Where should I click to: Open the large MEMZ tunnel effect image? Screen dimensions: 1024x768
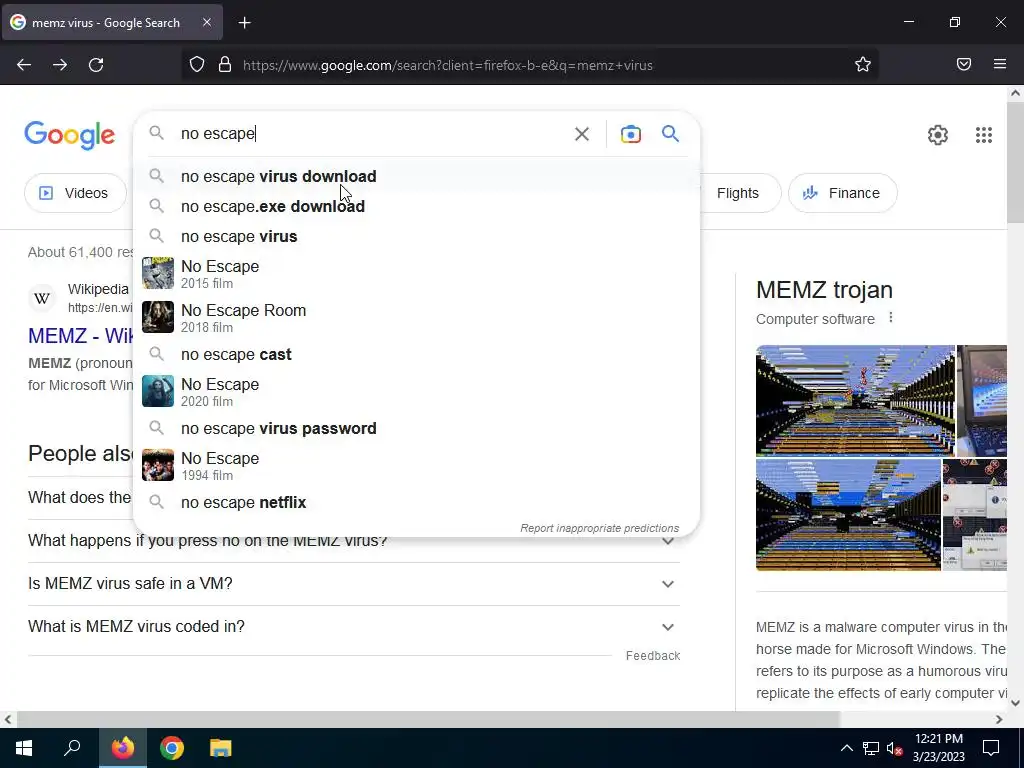855,400
